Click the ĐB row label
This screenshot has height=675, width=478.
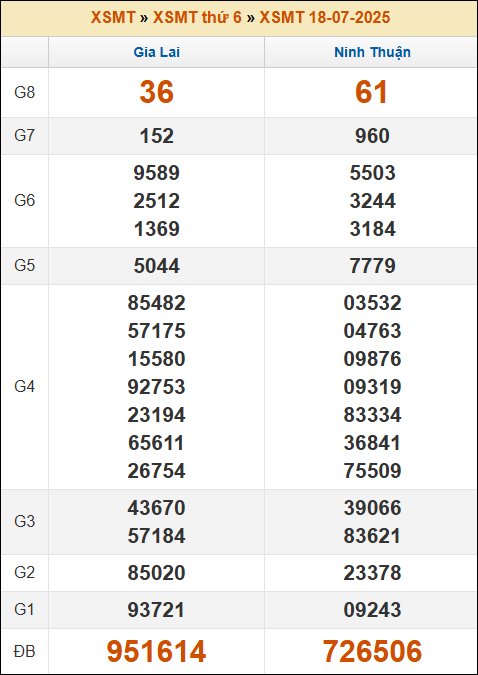coord(24,651)
